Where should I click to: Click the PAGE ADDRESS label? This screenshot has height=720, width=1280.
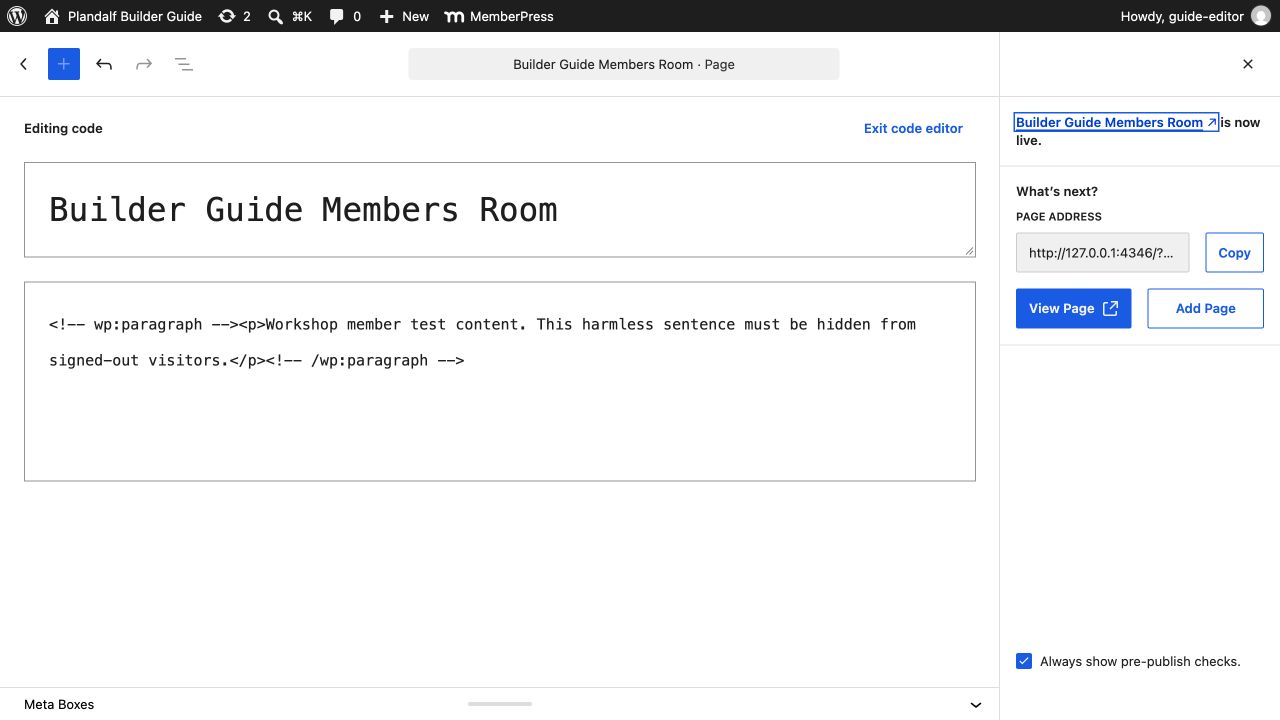(x=1059, y=216)
